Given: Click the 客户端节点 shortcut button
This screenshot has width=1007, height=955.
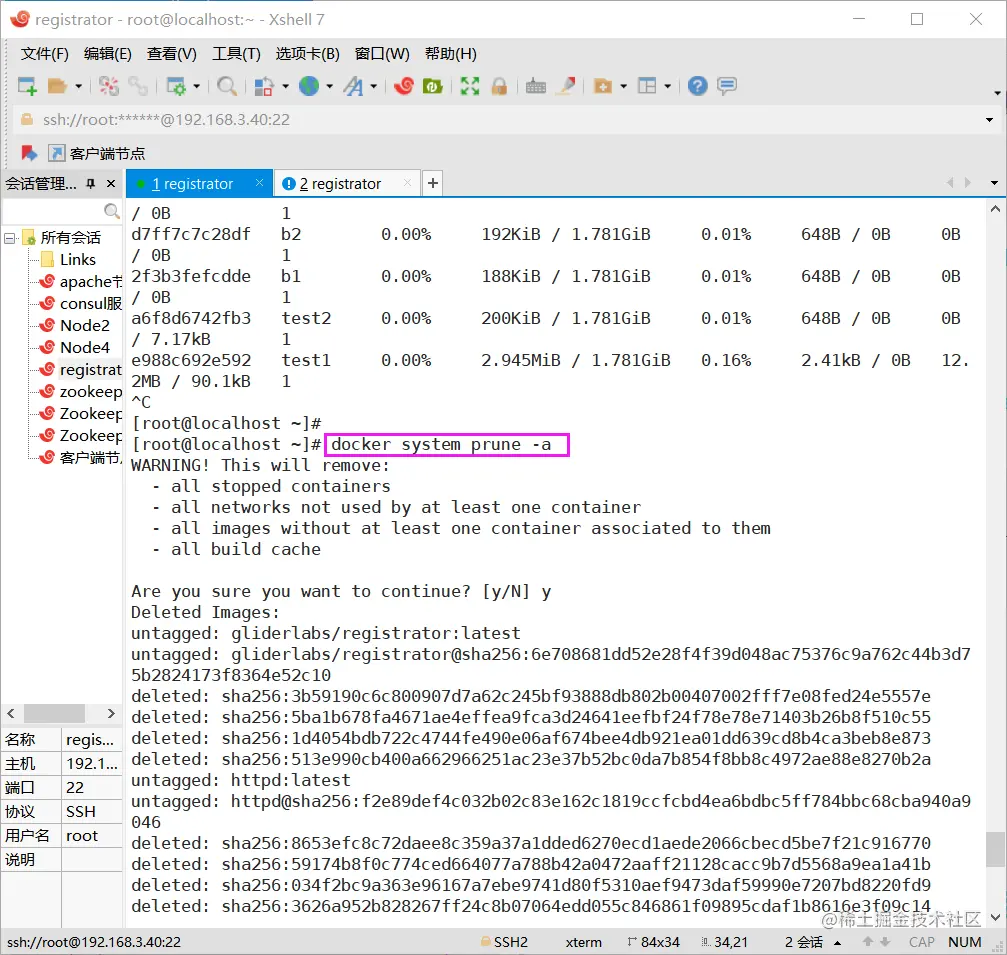Looking at the screenshot, I should pyautogui.click(x=97, y=153).
